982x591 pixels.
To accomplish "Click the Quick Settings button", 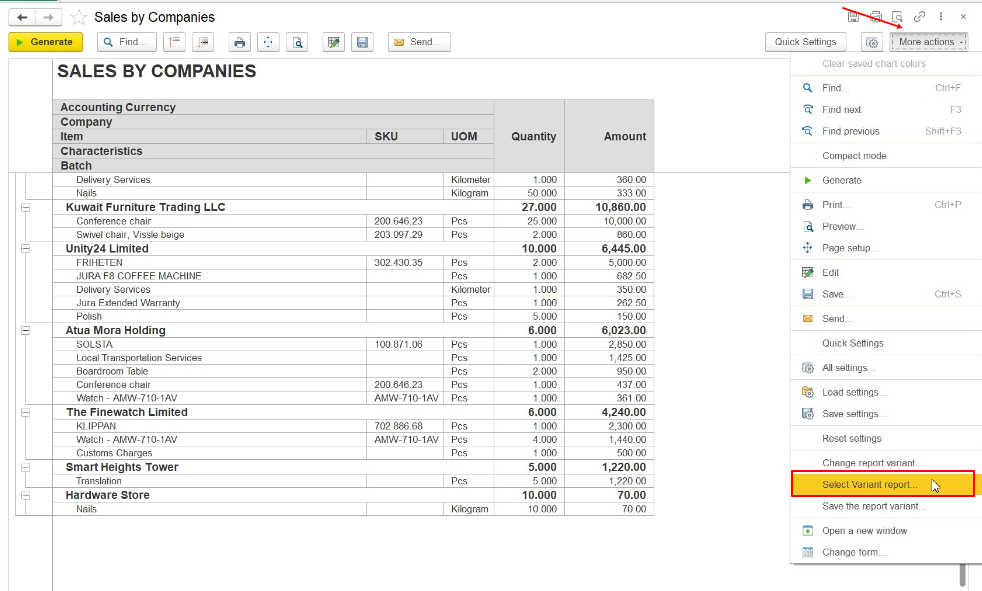I will (805, 42).
